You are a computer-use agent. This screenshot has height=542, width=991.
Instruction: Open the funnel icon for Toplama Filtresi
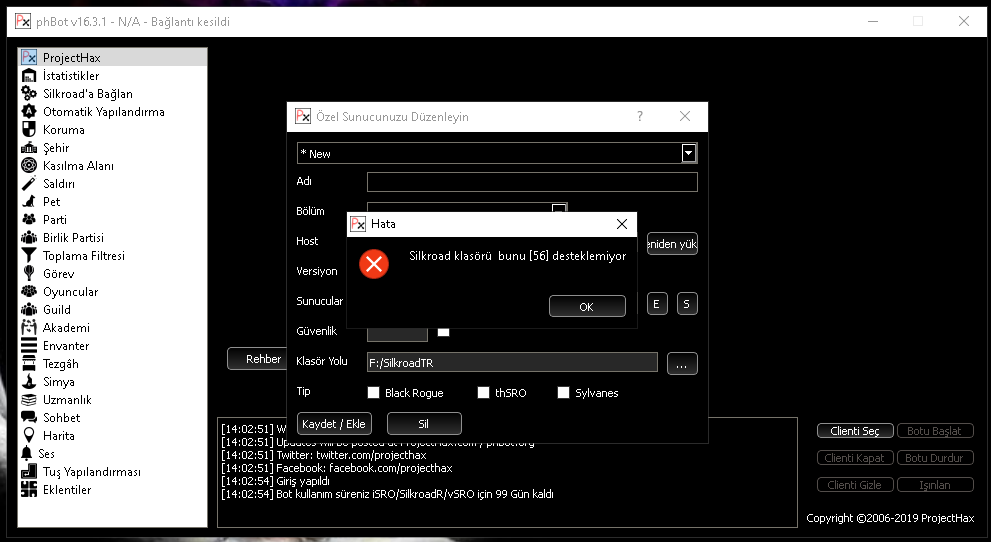tap(29, 256)
